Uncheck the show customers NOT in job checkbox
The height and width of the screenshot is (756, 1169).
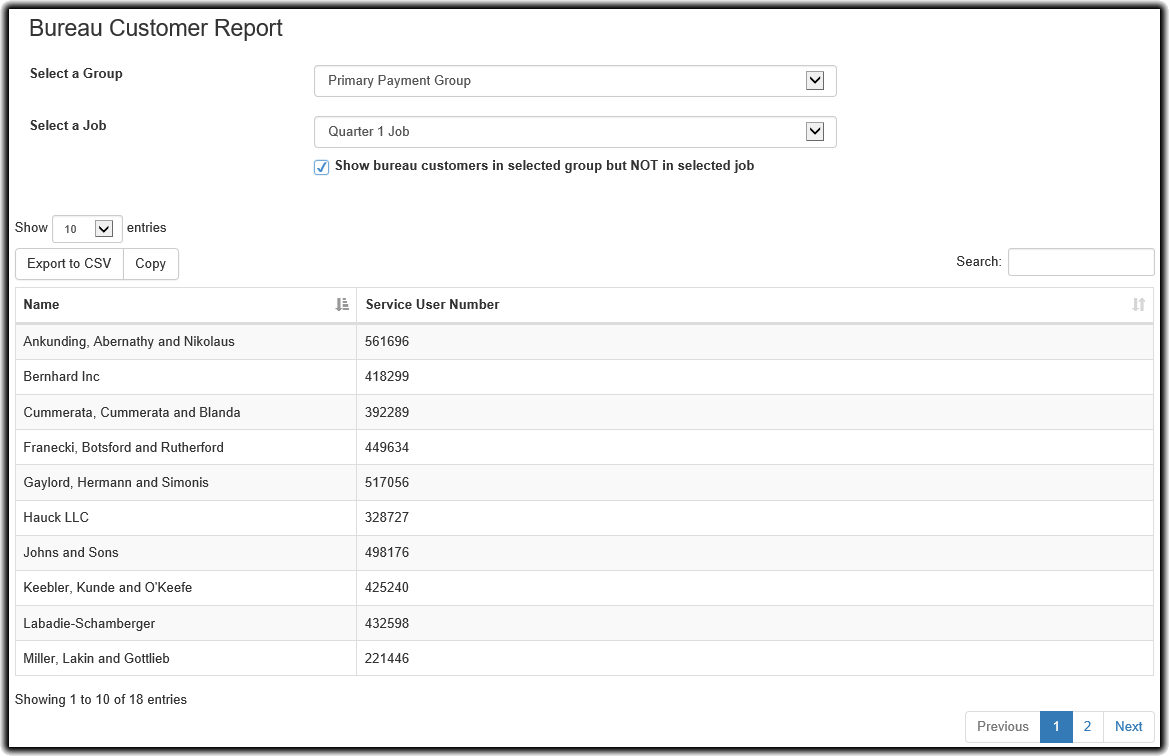[322, 167]
